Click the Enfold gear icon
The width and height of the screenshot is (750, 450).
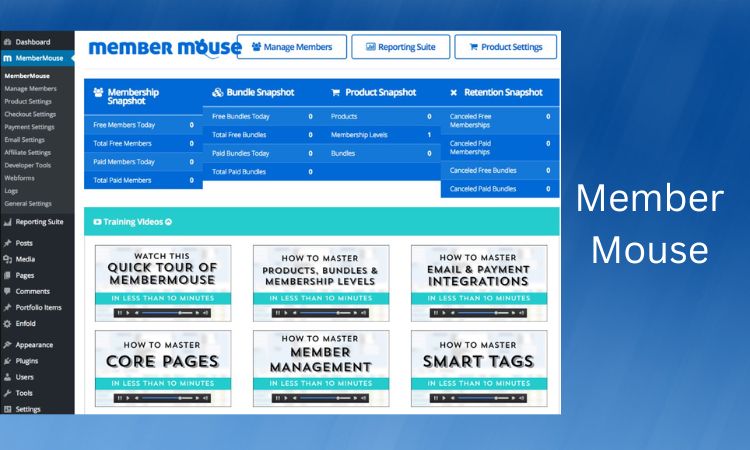(8, 324)
